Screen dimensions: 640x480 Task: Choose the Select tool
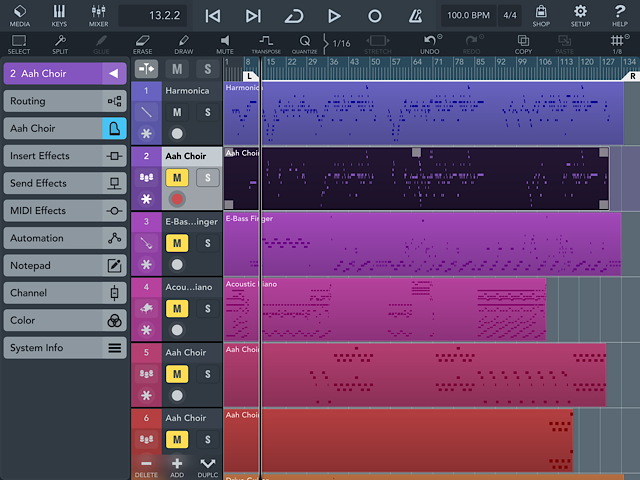tap(19, 44)
